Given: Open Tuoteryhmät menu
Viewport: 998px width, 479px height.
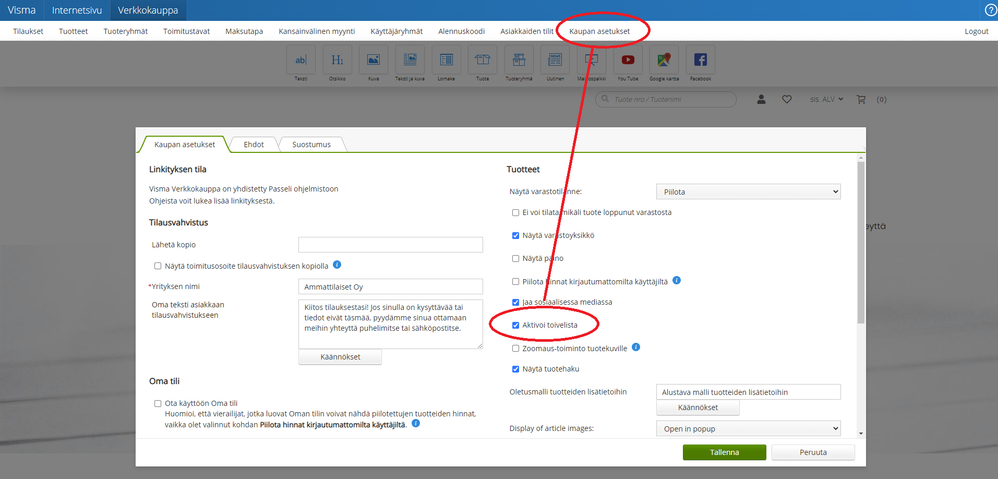Looking at the screenshot, I should (x=125, y=31).
